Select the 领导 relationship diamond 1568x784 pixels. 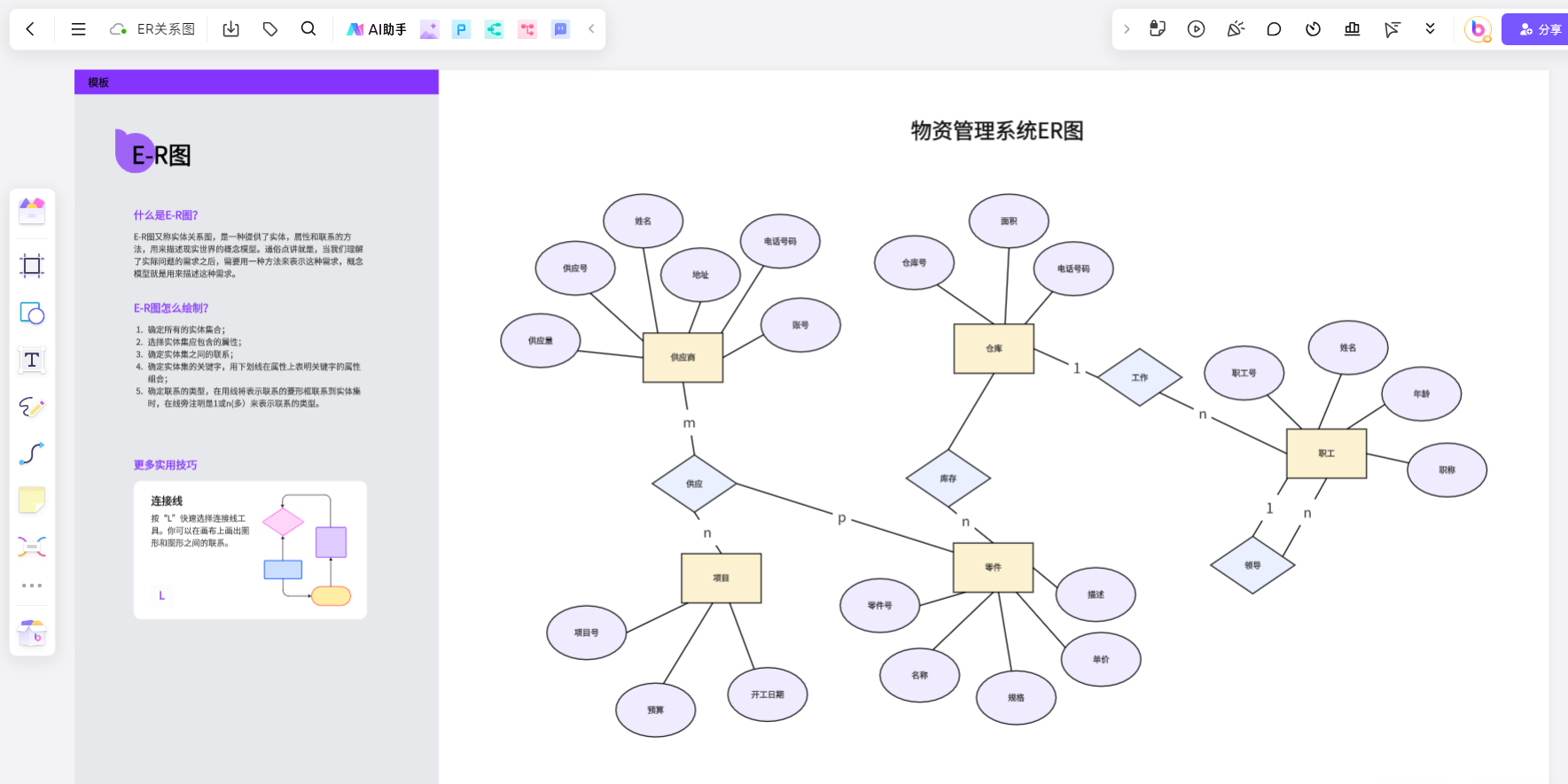click(1252, 565)
